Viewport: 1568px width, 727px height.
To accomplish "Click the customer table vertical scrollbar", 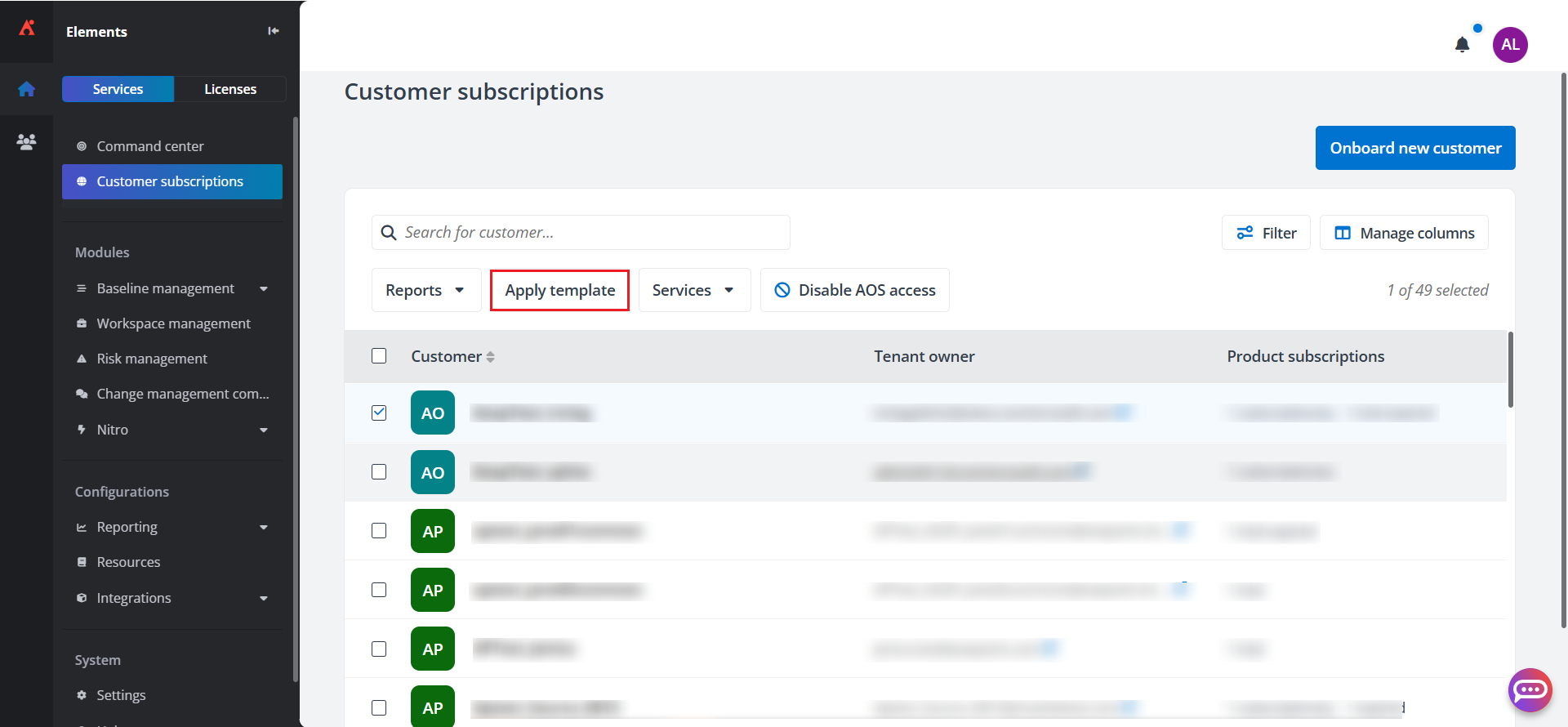I will 1510,369.
